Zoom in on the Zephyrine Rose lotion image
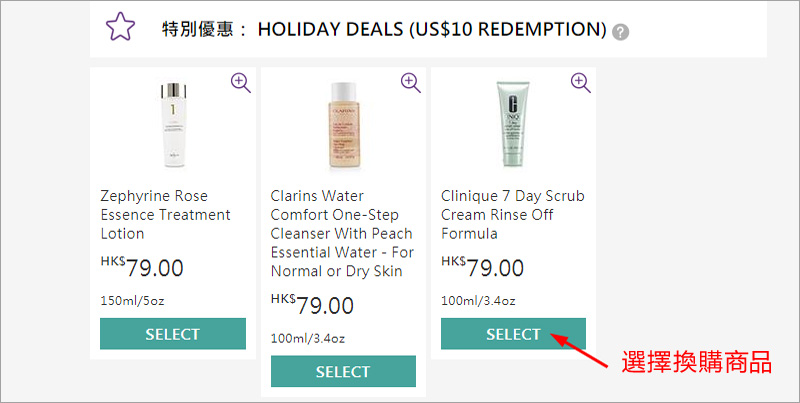The width and height of the screenshot is (800, 403). click(x=241, y=82)
